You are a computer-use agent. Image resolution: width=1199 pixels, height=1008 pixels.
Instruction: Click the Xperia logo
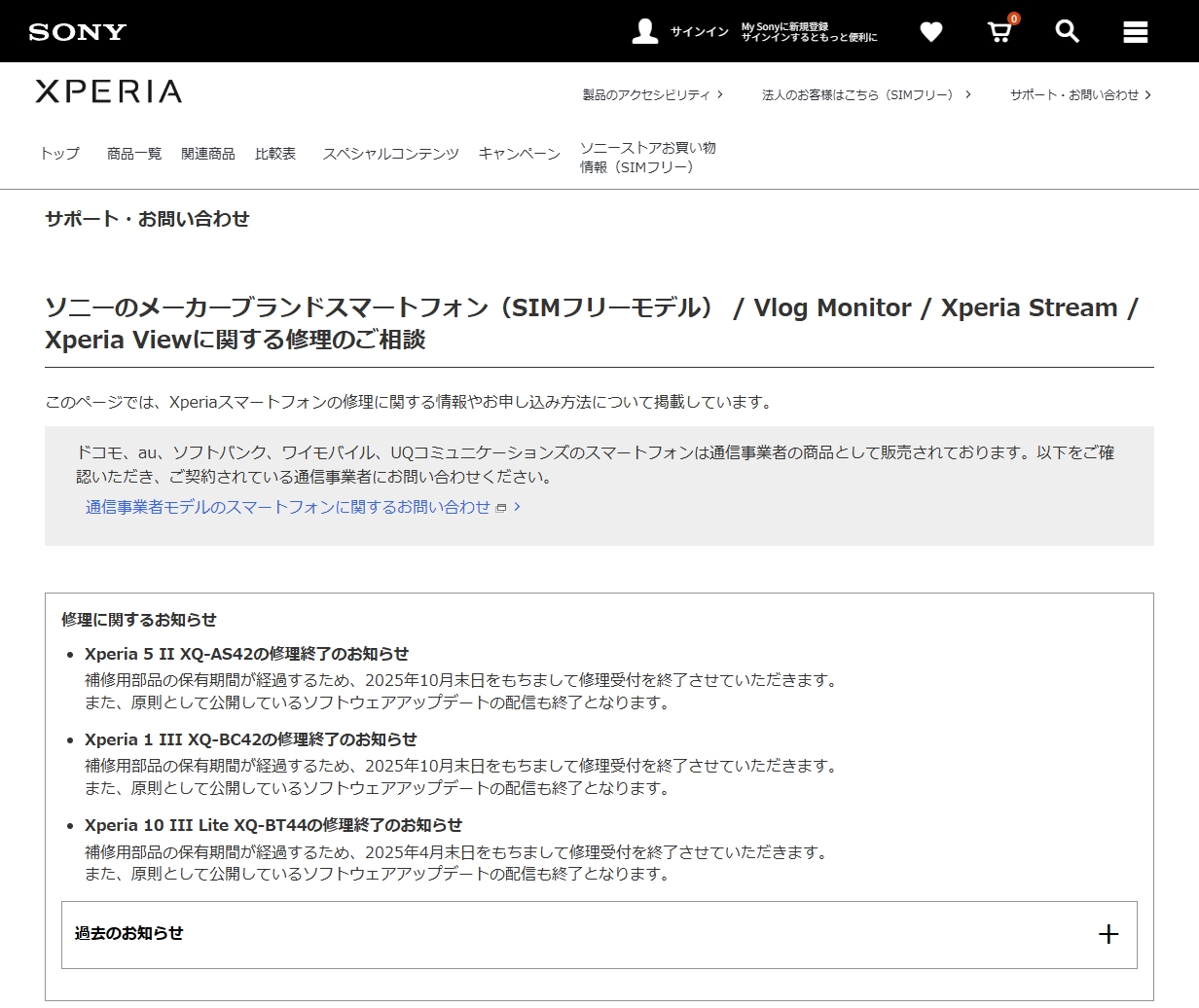(x=109, y=92)
